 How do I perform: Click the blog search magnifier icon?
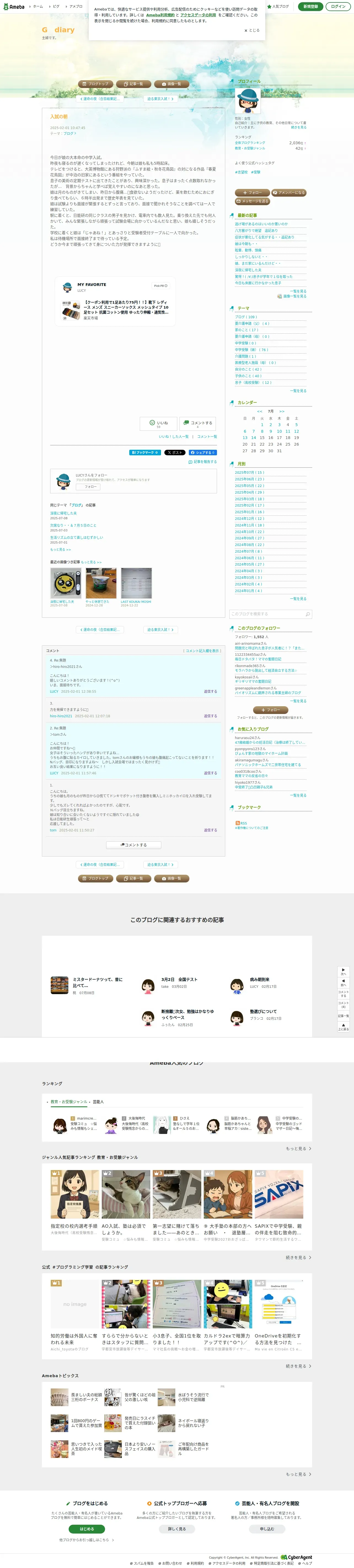pos(308,614)
